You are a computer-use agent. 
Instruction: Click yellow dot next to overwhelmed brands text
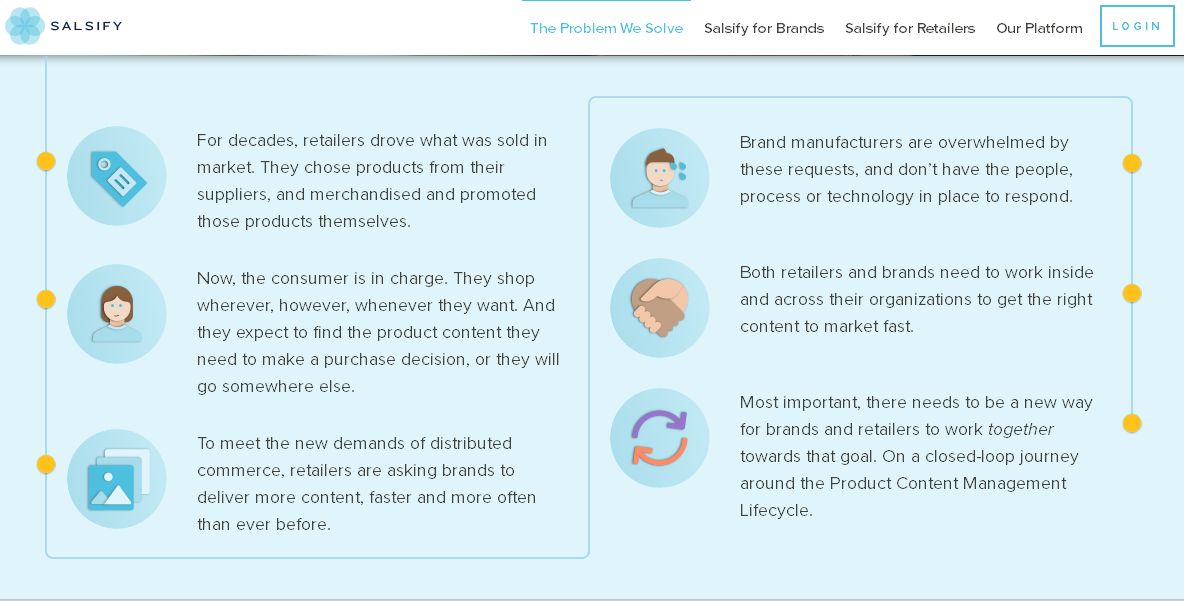tap(1132, 163)
